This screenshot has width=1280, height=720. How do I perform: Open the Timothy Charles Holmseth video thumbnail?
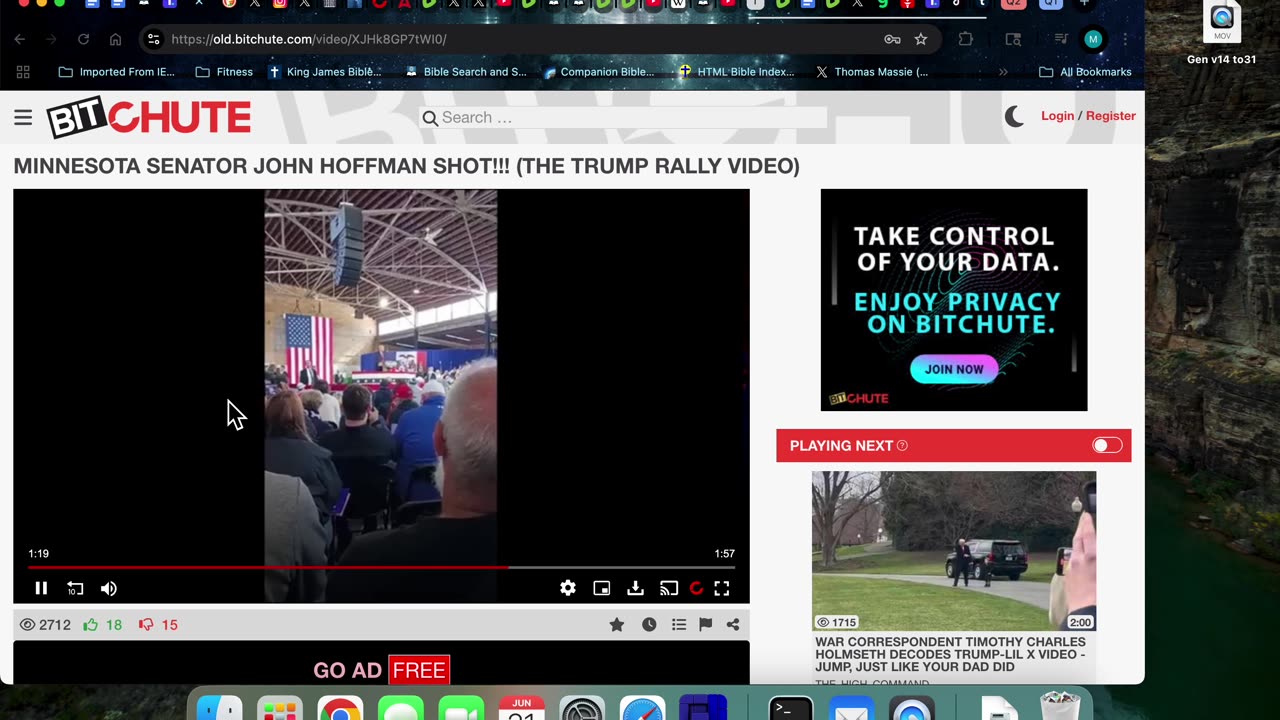[x=954, y=551]
